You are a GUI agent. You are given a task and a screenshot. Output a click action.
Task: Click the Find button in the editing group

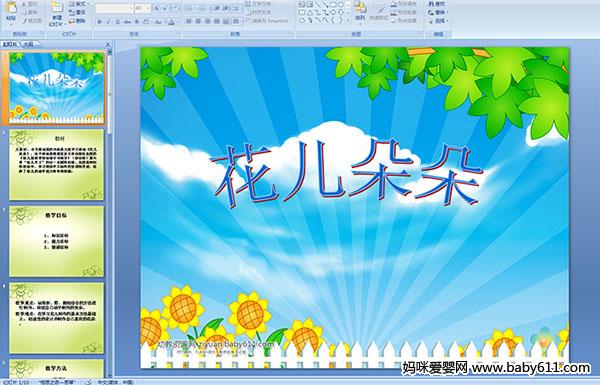437,4
